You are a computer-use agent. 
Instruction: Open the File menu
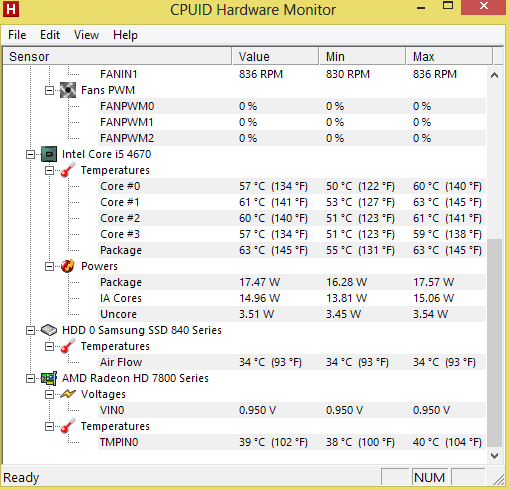tap(17, 35)
